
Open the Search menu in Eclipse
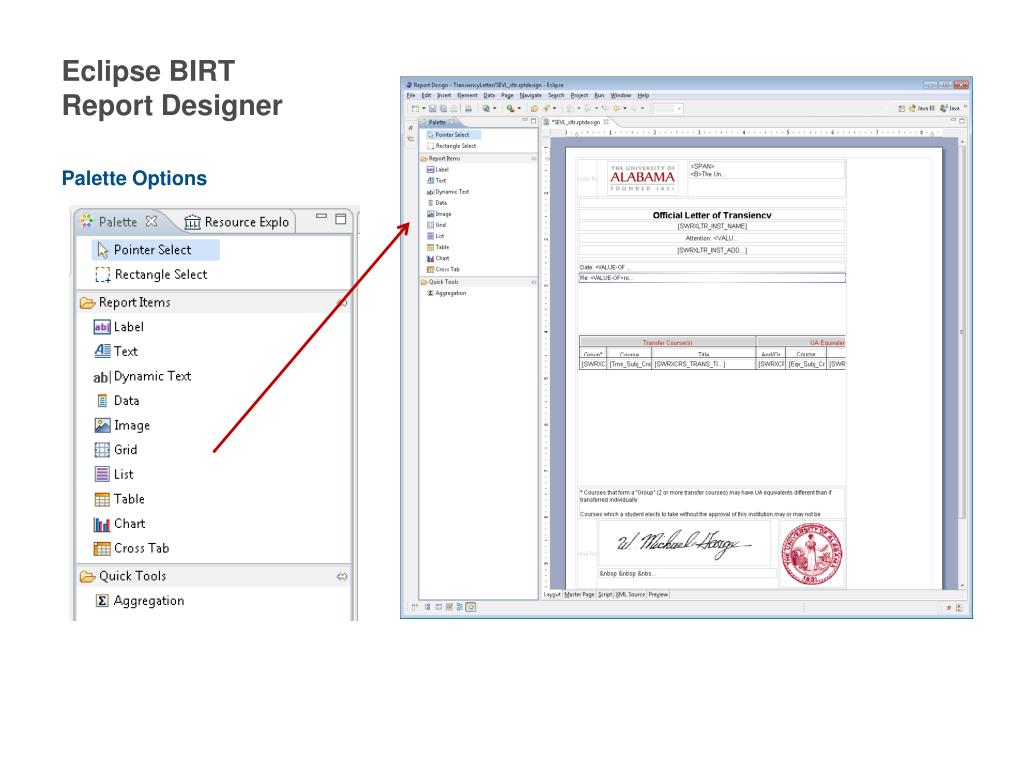click(556, 95)
